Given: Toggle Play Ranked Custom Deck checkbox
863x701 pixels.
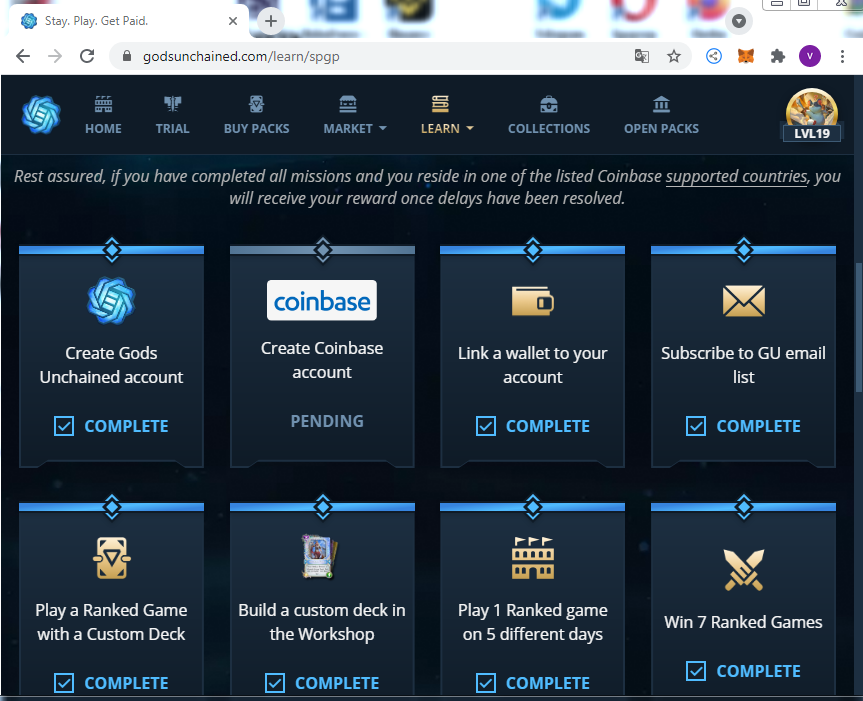Looking at the screenshot, I should tap(64, 683).
